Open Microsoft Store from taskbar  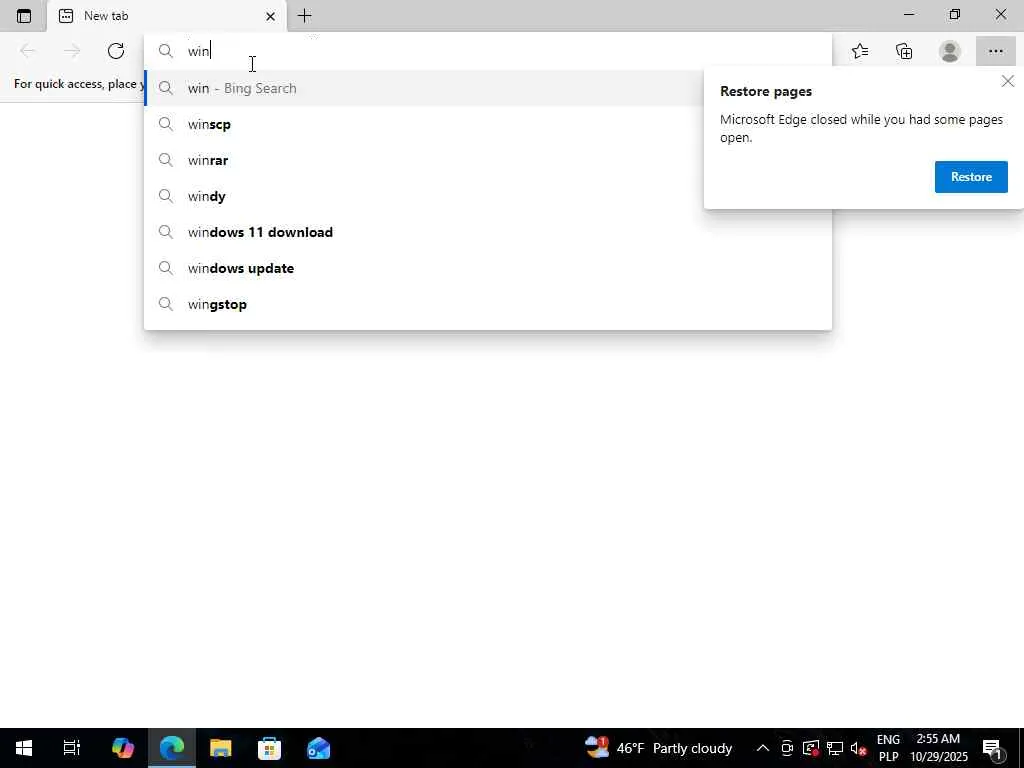tap(269, 748)
